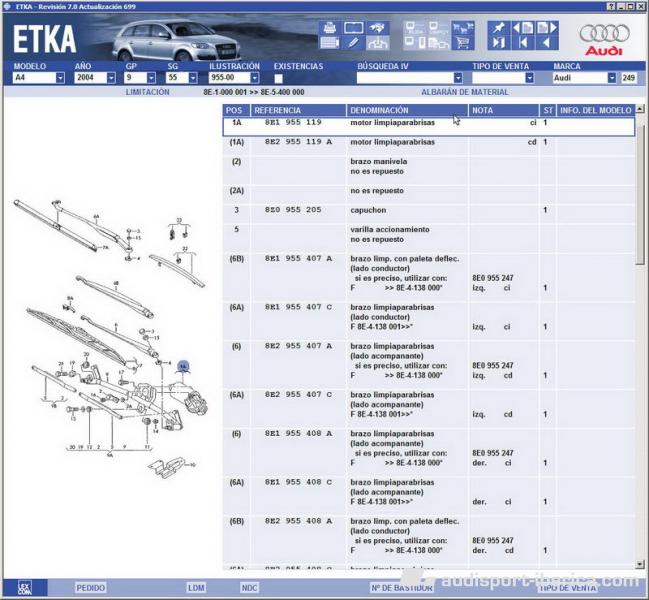The width and height of the screenshot is (649, 600).
Task: Click the (2A) 'no es repuesto' row
Action: pos(429,194)
